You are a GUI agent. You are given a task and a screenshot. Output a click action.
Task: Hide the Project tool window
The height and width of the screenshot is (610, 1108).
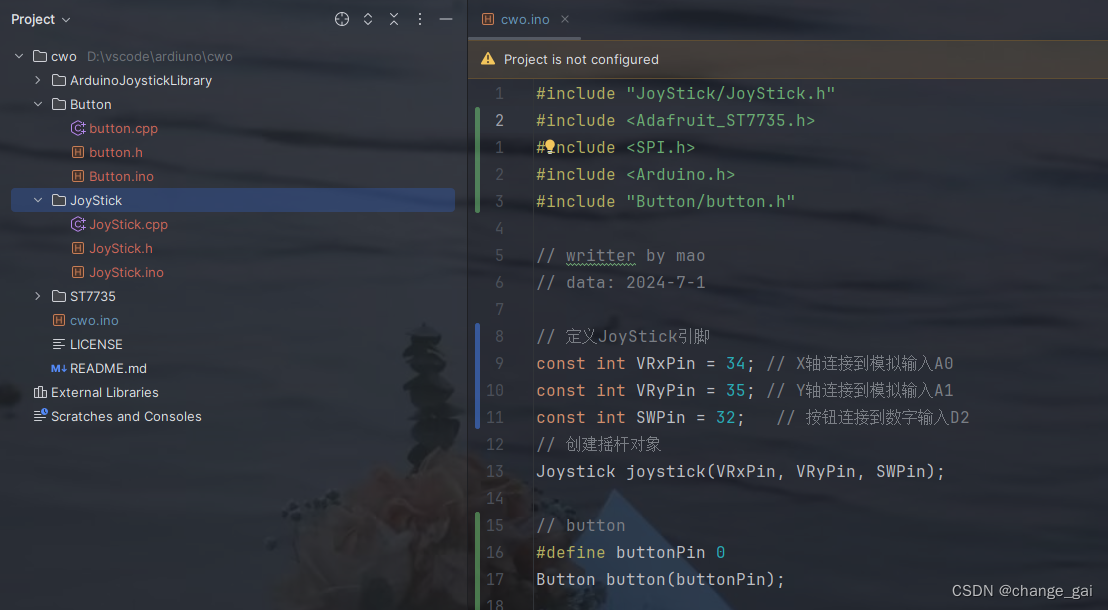446,19
